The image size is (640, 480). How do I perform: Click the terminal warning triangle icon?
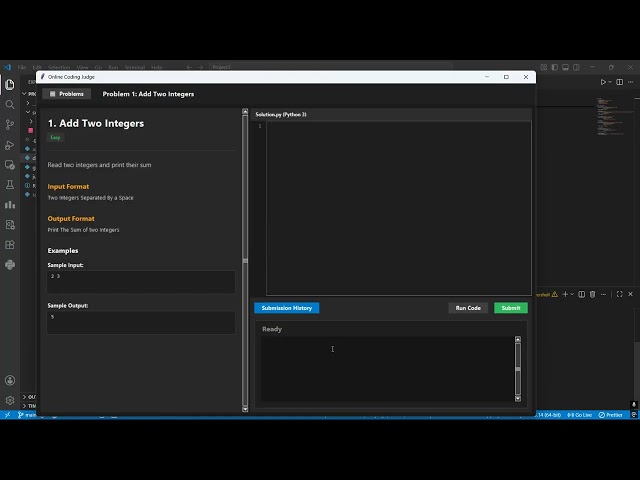555,294
